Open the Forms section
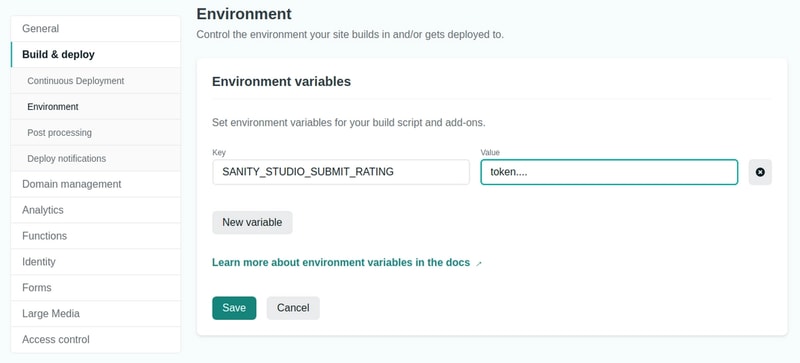 click(95, 287)
